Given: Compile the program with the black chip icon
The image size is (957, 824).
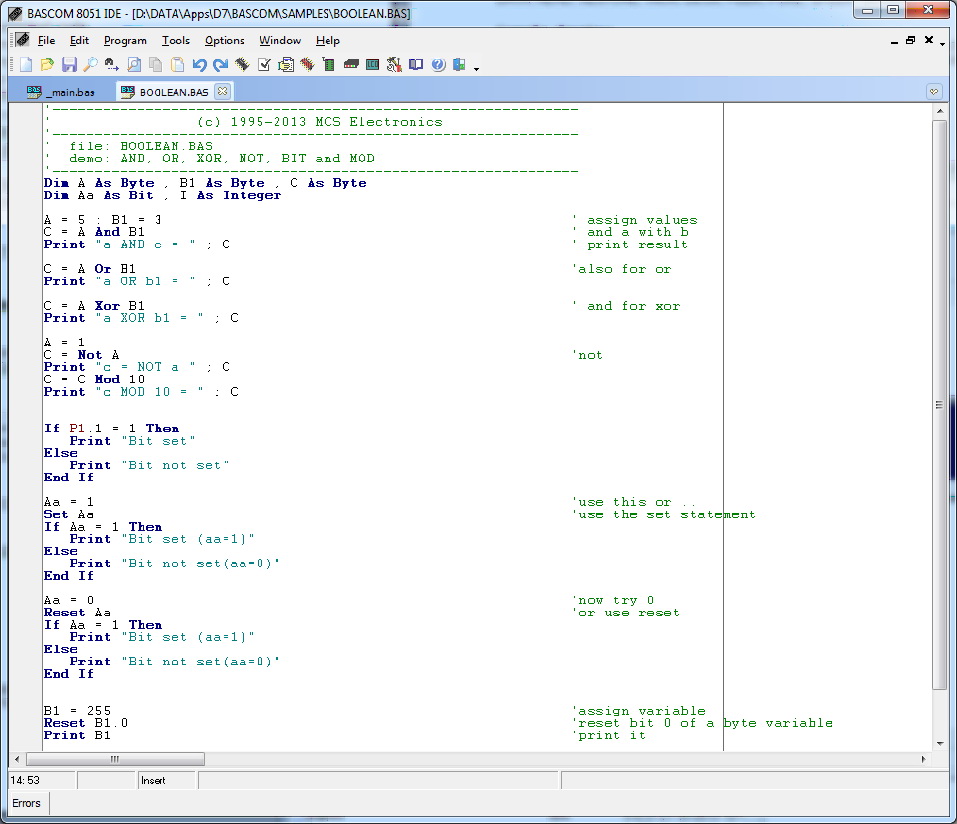Looking at the screenshot, I should pyautogui.click(x=242, y=65).
